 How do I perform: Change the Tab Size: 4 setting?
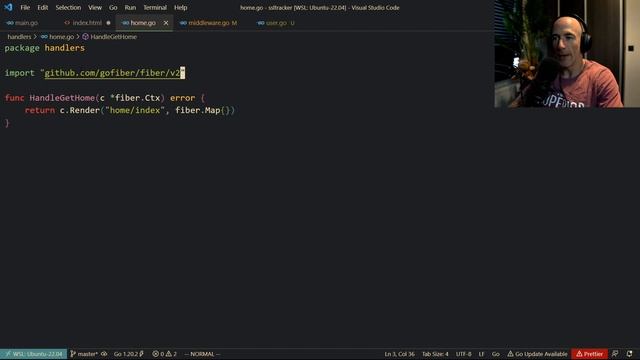435,354
